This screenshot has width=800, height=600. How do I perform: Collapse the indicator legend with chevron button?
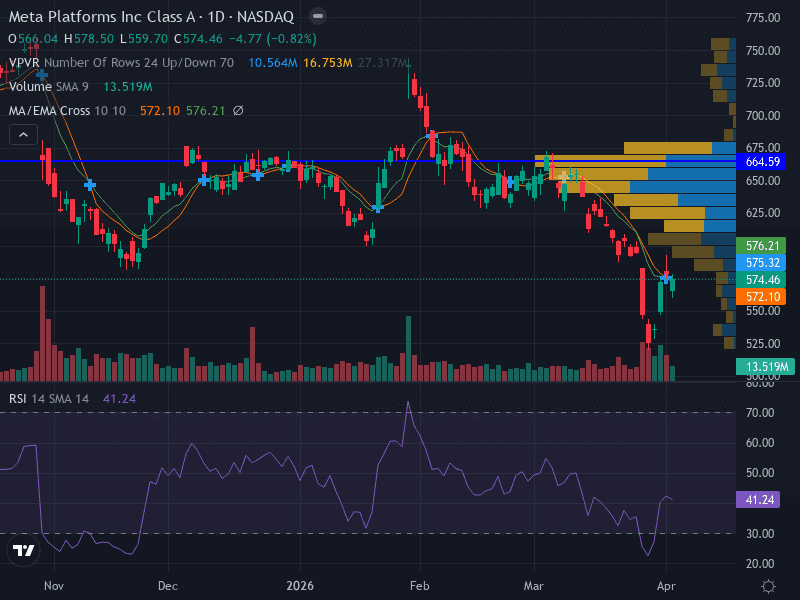pyautogui.click(x=23, y=135)
